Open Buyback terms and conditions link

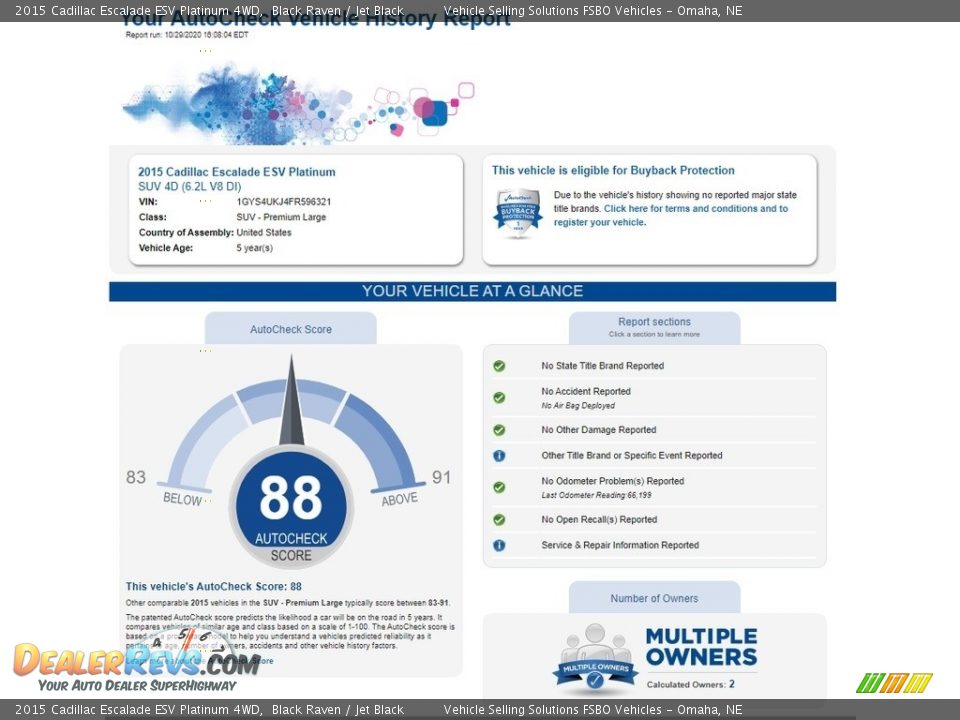[x=671, y=215]
